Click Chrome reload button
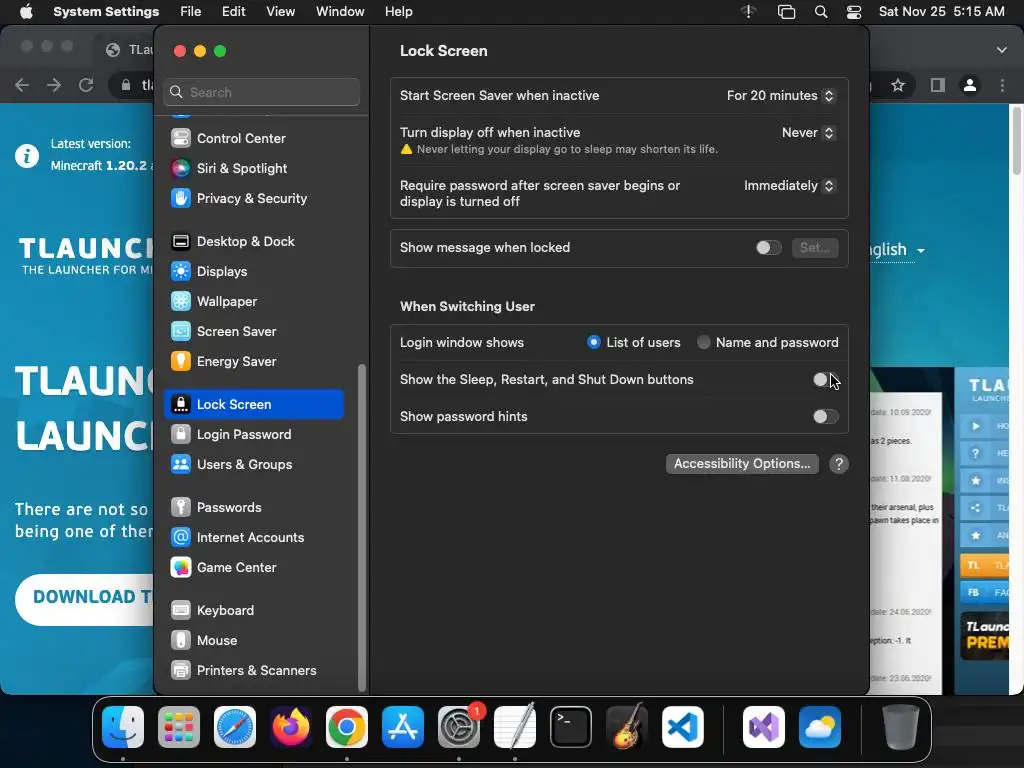1024x768 pixels. click(x=86, y=86)
